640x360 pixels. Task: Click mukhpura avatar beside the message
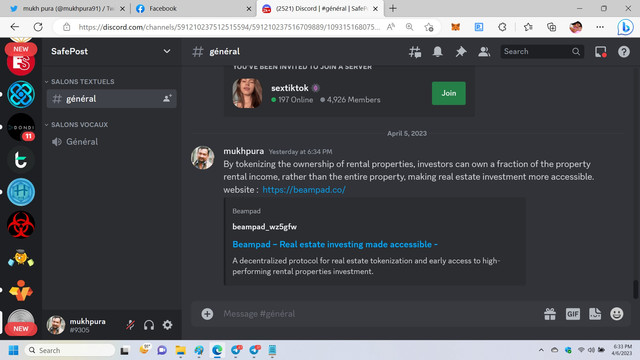(x=202, y=158)
